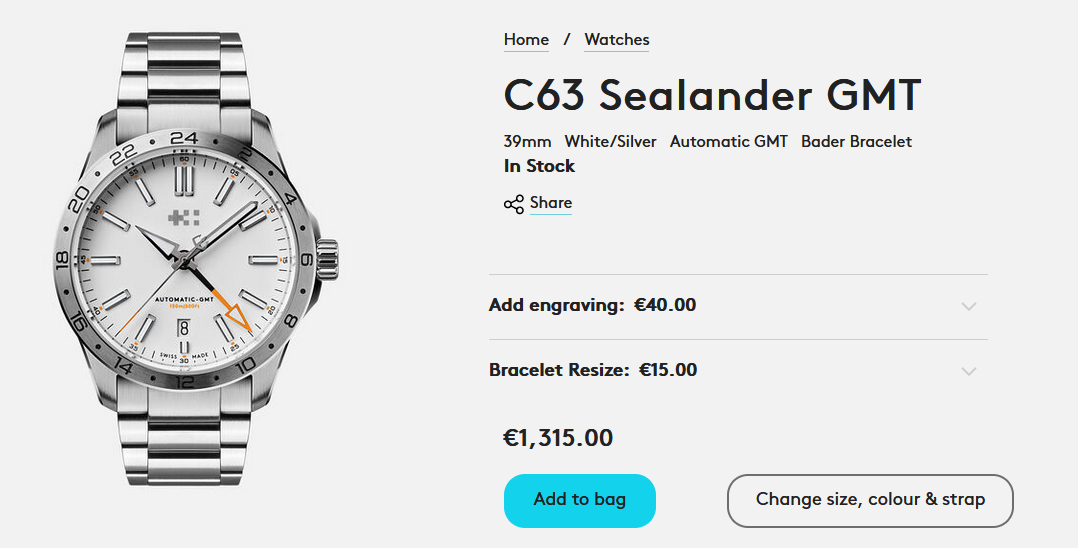
Task: Click the date window on the dial
Action: pos(184,327)
